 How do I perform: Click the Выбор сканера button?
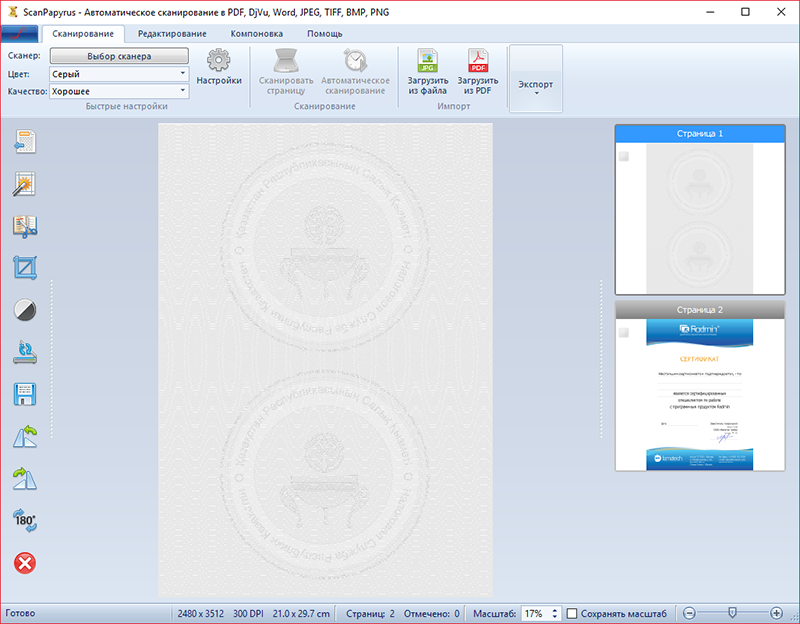tap(119, 56)
